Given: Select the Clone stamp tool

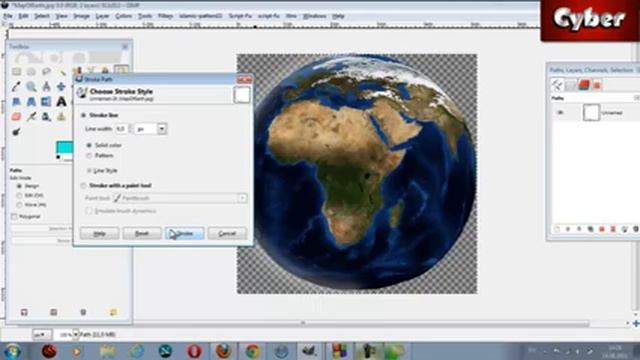Looking at the screenshot, I should click(61, 117).
